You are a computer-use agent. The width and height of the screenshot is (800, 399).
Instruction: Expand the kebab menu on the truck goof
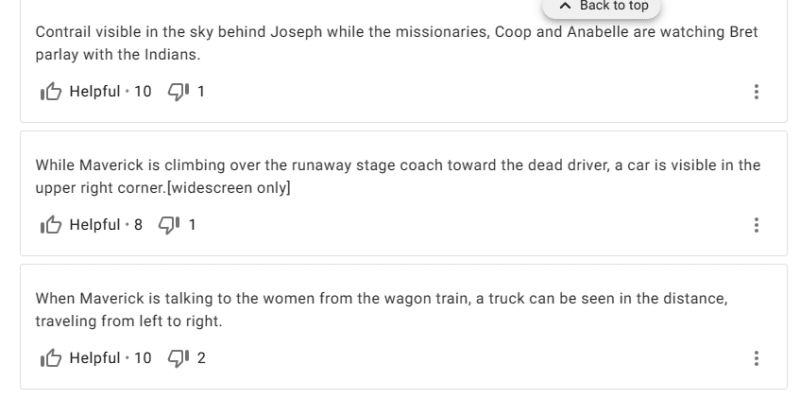pyautogui.click(x=756, y=358)
